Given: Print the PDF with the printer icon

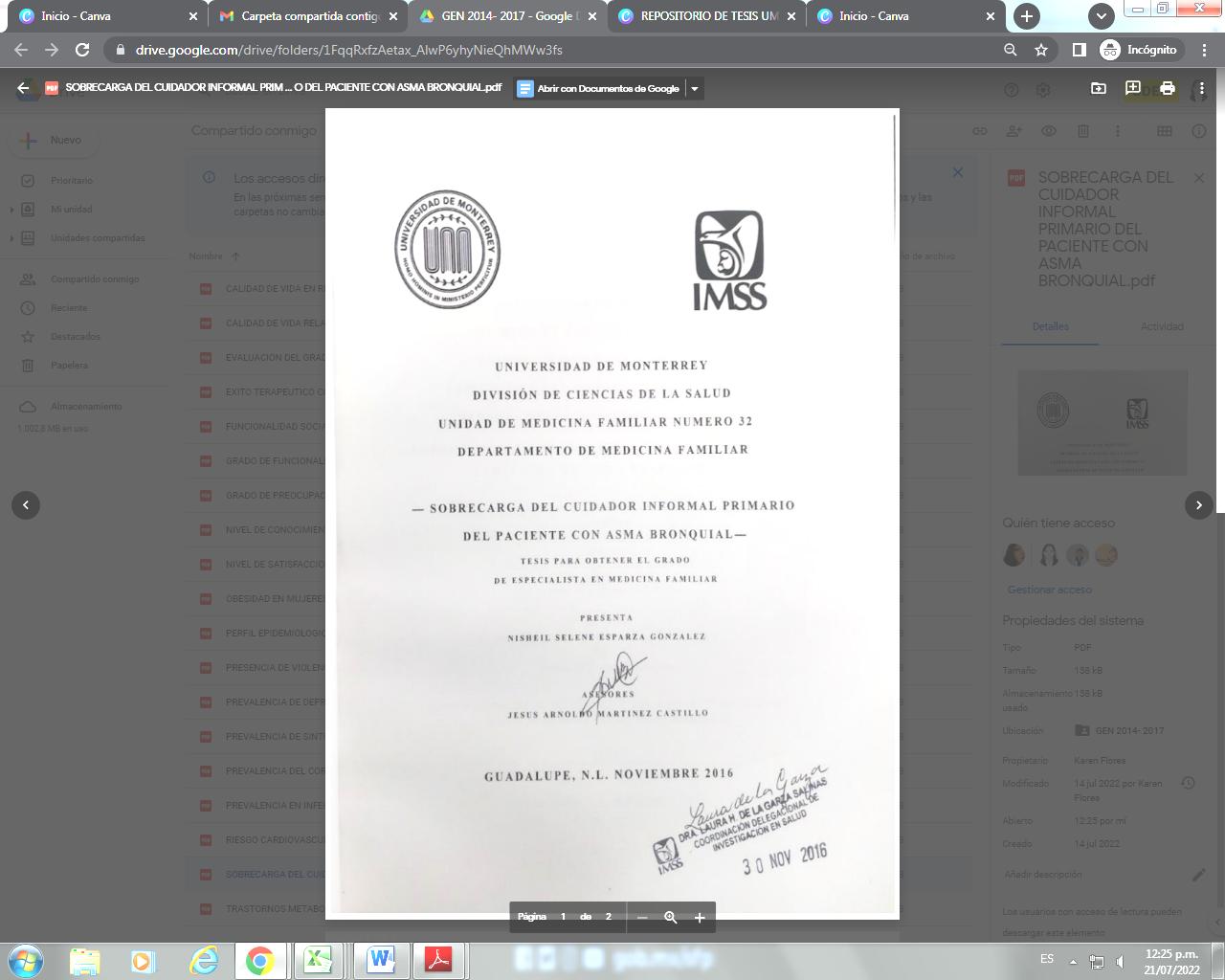Looking at the screenshot, I should pyautogui.click(x=1167, y=88).
